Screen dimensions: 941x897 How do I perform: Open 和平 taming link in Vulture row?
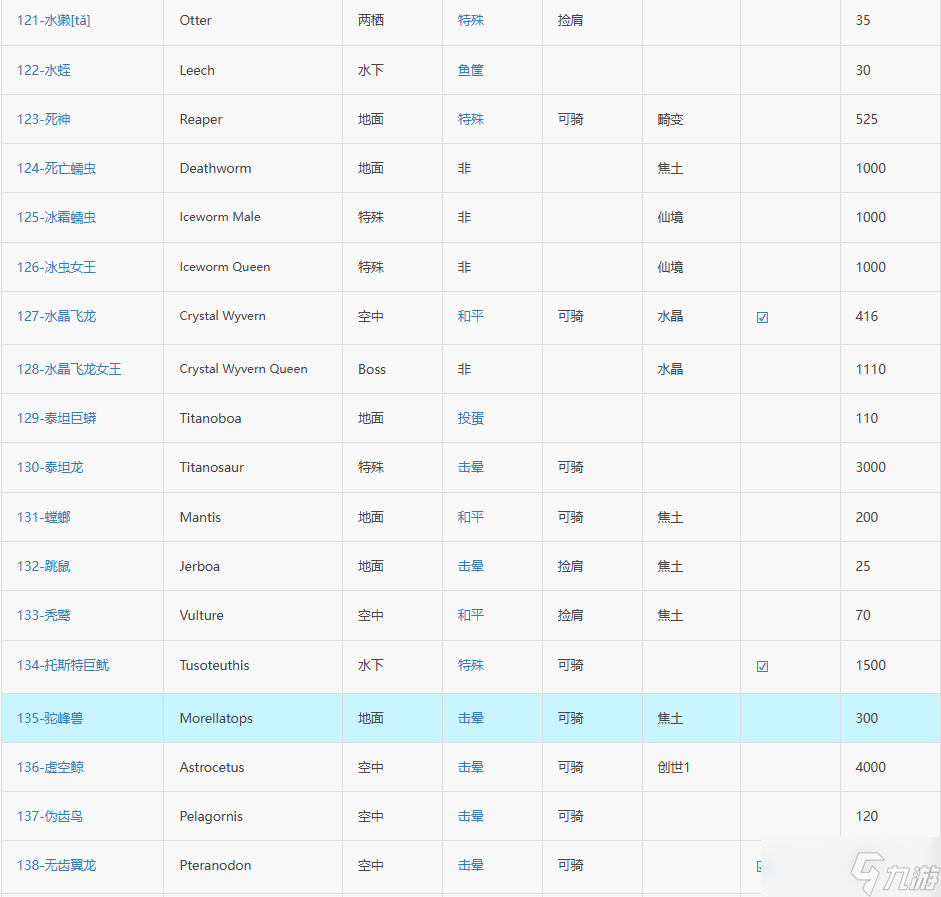coord(470,616)
